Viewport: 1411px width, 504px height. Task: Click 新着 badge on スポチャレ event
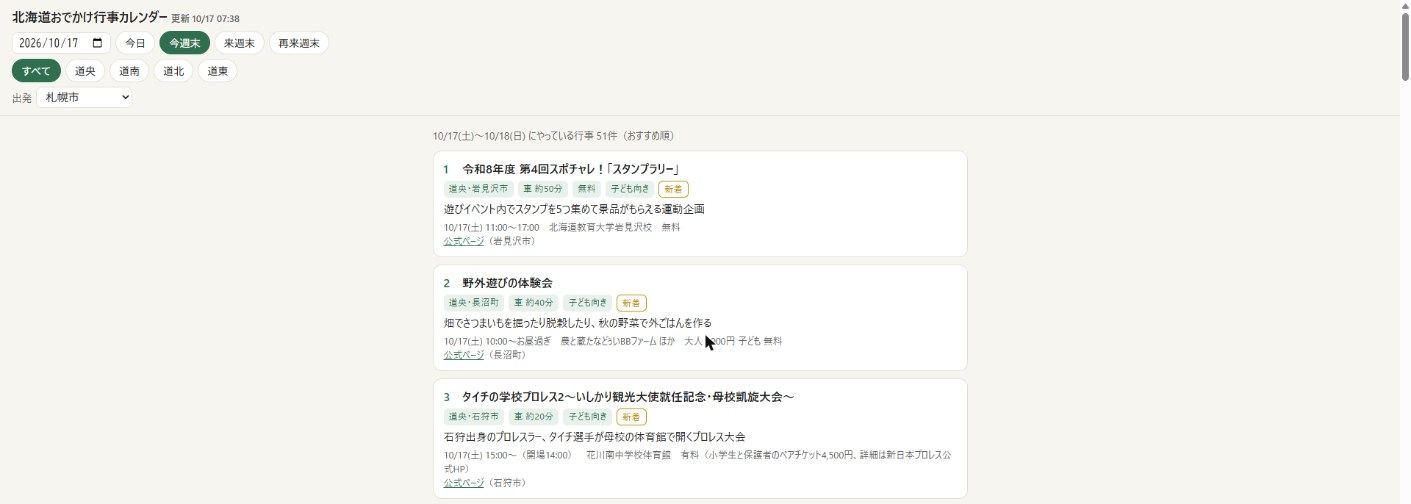(674, 189)
